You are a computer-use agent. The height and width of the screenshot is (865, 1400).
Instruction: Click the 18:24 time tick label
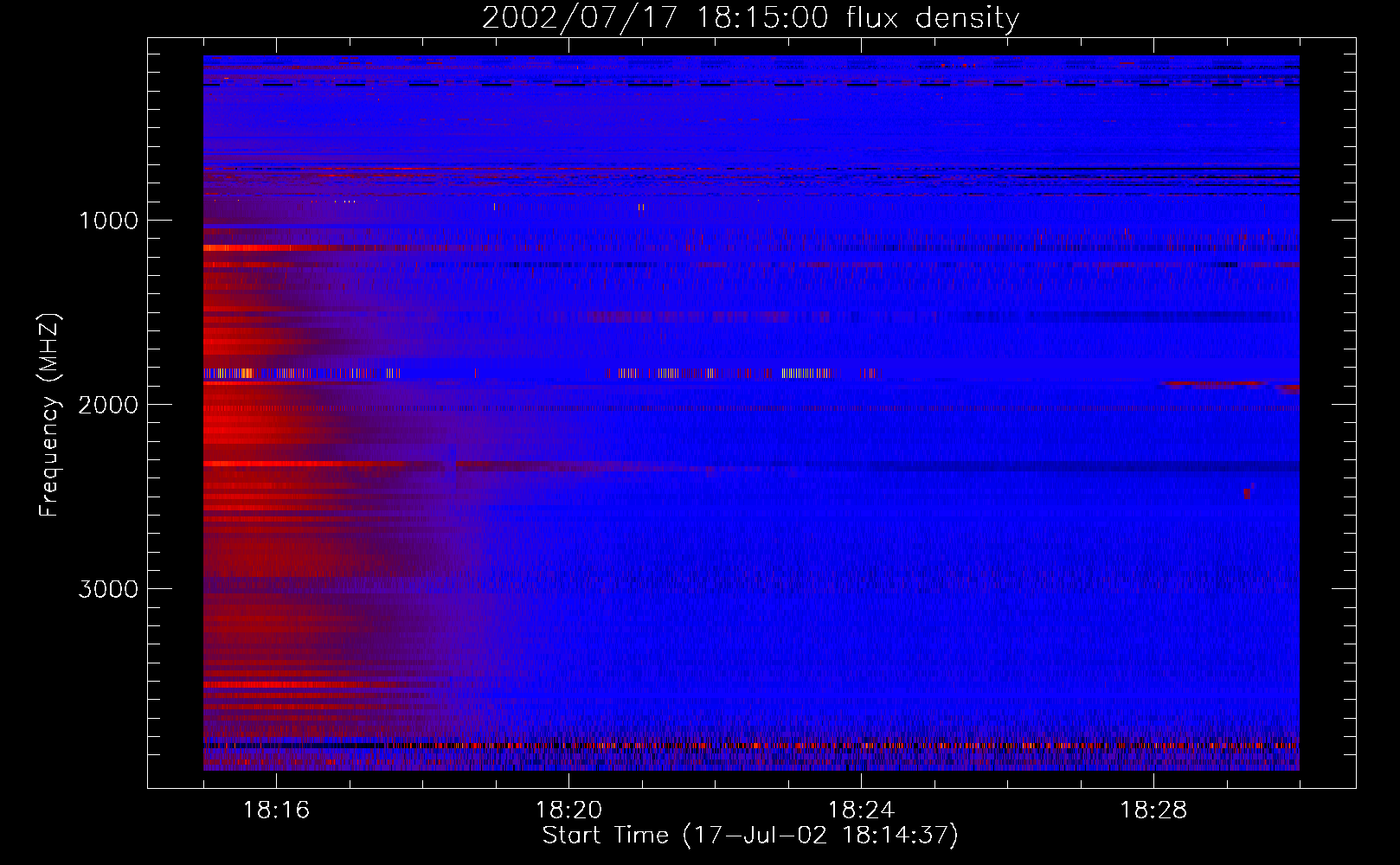[861, 811]
